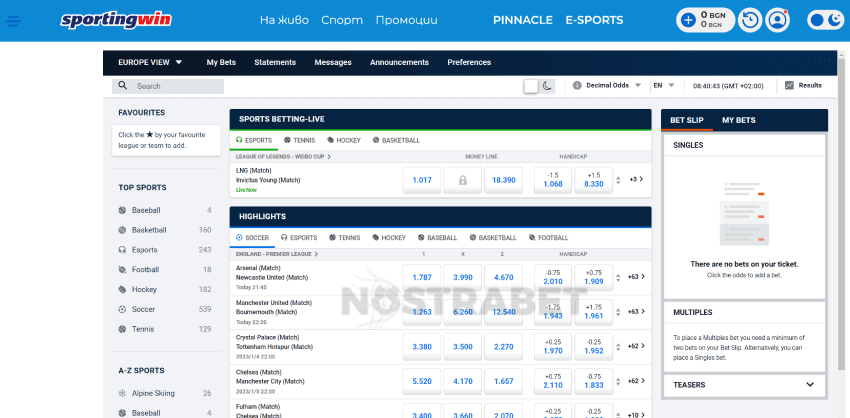
Task: Click the Football icon in Top Sports
Action: click(122, 269)
